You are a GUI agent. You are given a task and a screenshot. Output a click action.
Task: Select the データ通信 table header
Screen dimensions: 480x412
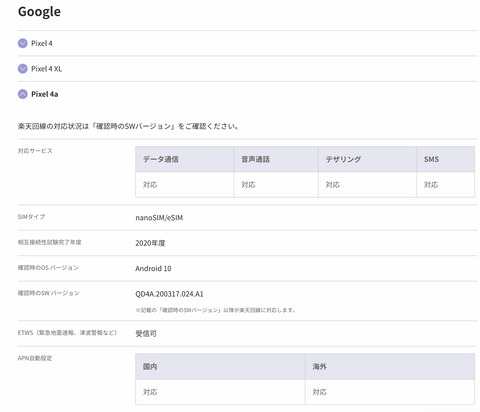(x=185, y=159)
